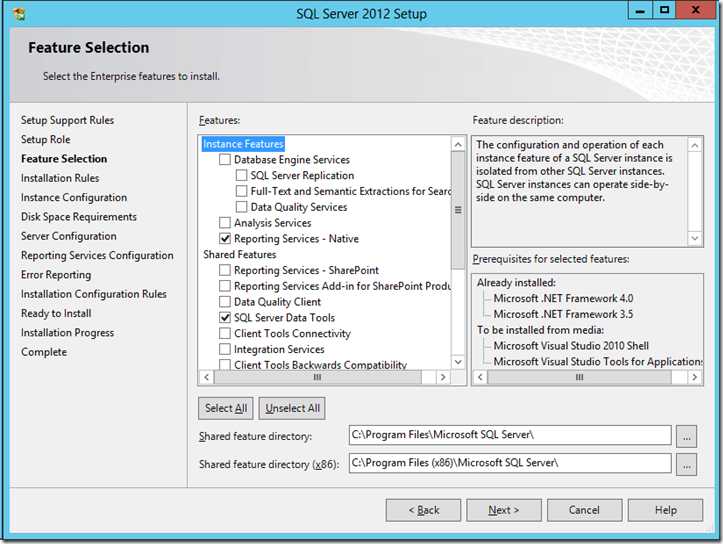
Task: Click Error Reporting step
Action: [x=56, y=275]
